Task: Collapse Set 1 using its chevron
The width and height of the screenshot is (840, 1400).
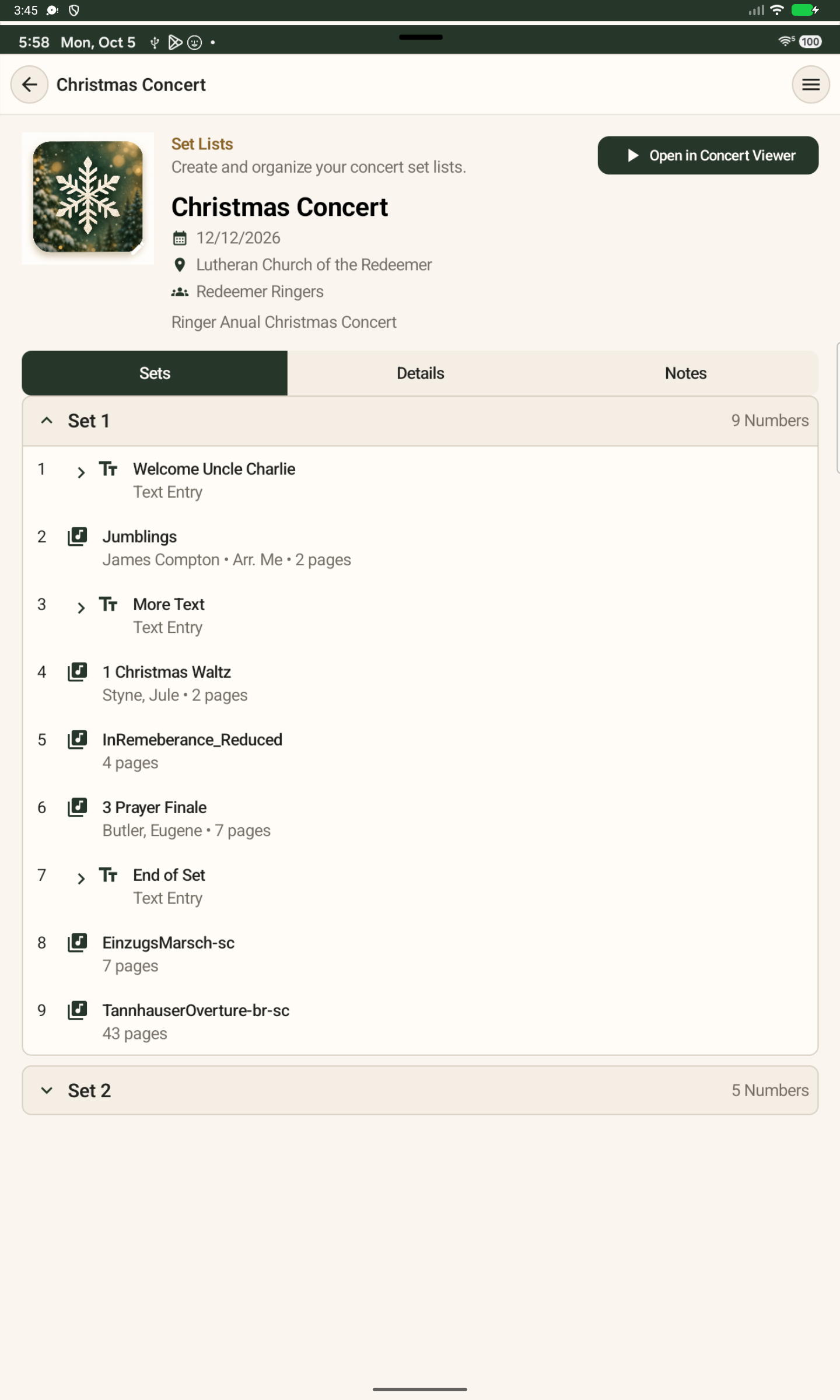Action: 47,421
